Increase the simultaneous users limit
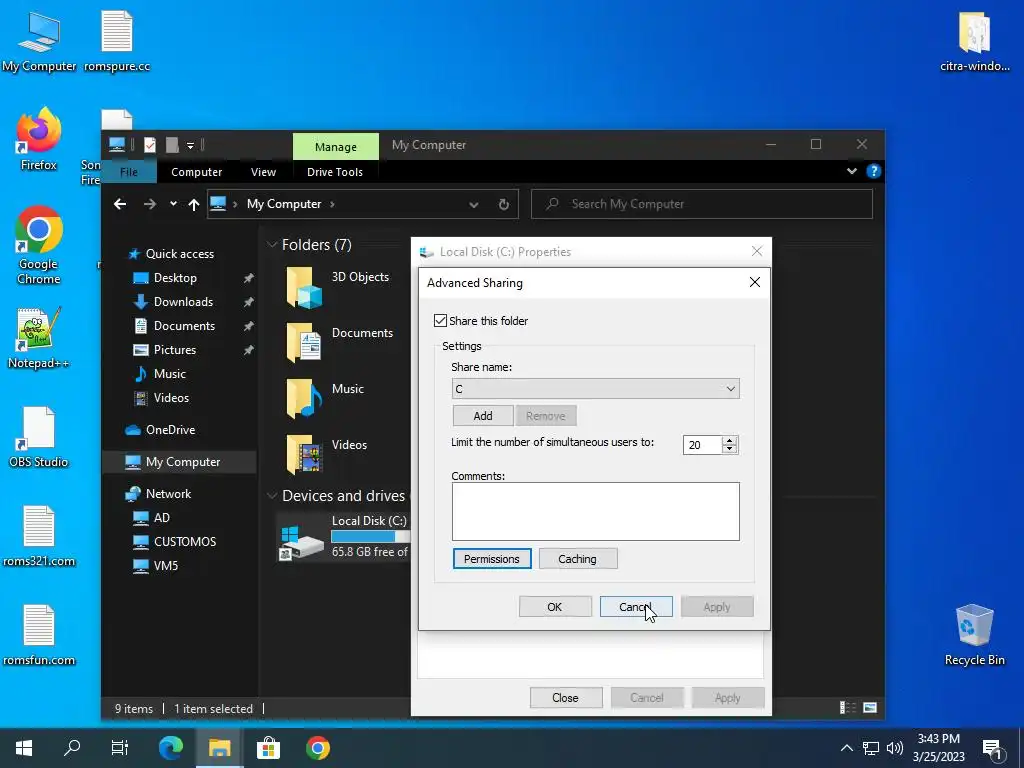Screen dimensions: 1024x768 [729, 440]
